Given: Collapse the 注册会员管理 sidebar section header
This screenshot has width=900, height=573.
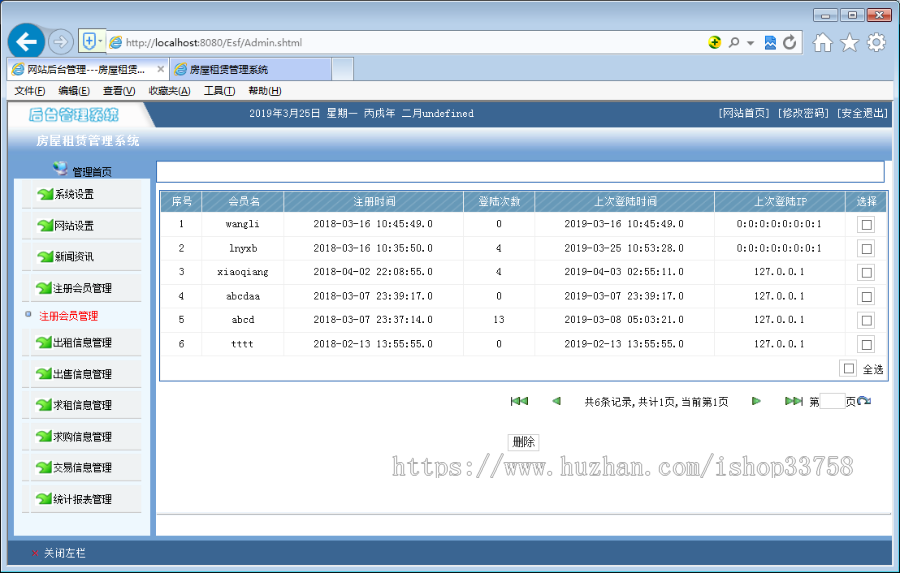Looking at the screenshot, I should point(82,288).
